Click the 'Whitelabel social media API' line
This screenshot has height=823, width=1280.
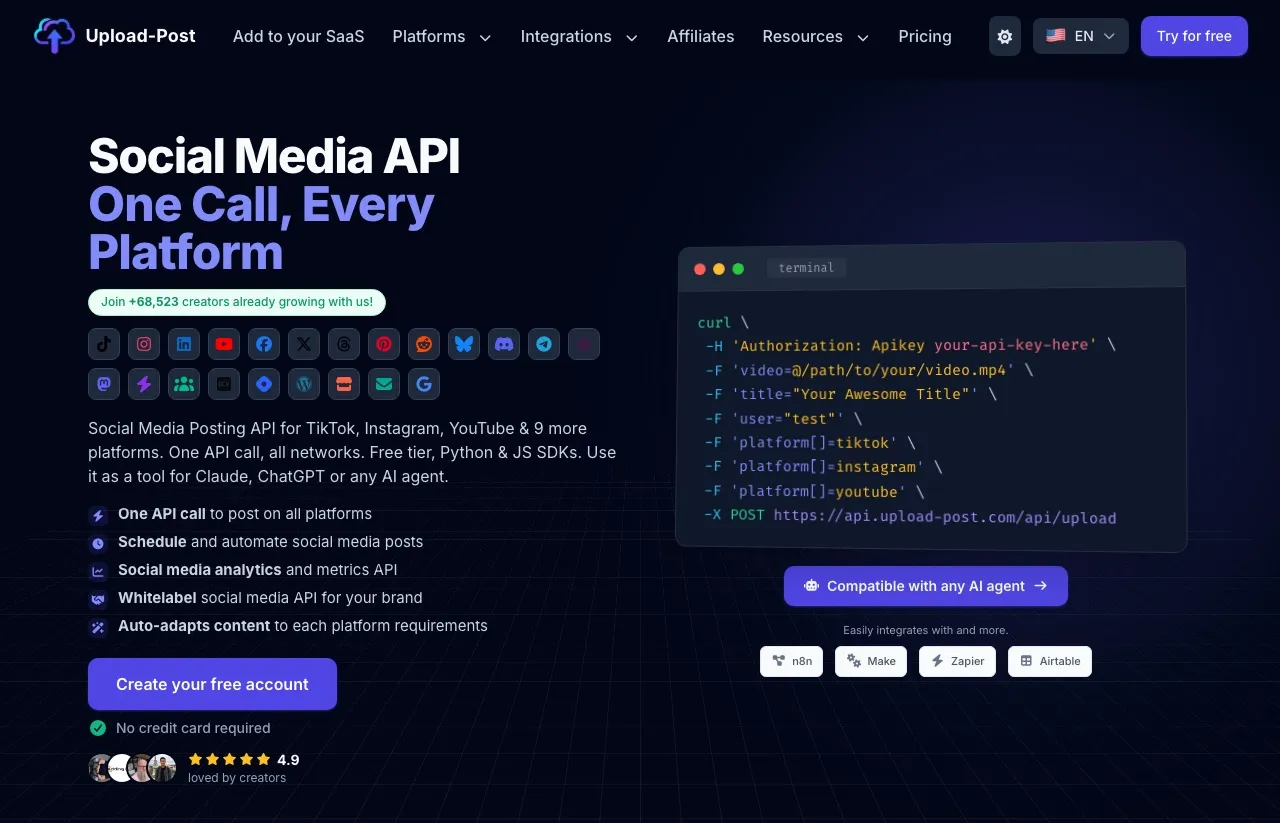point(270,598)
